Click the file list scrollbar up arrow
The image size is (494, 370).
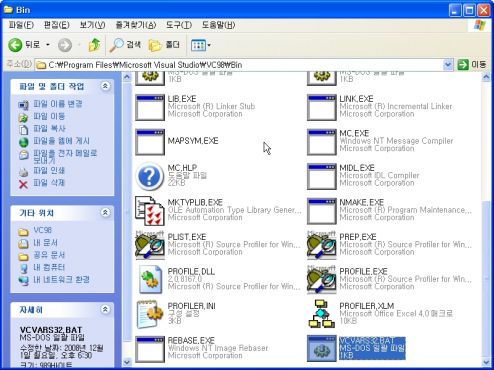click(486, 77)
